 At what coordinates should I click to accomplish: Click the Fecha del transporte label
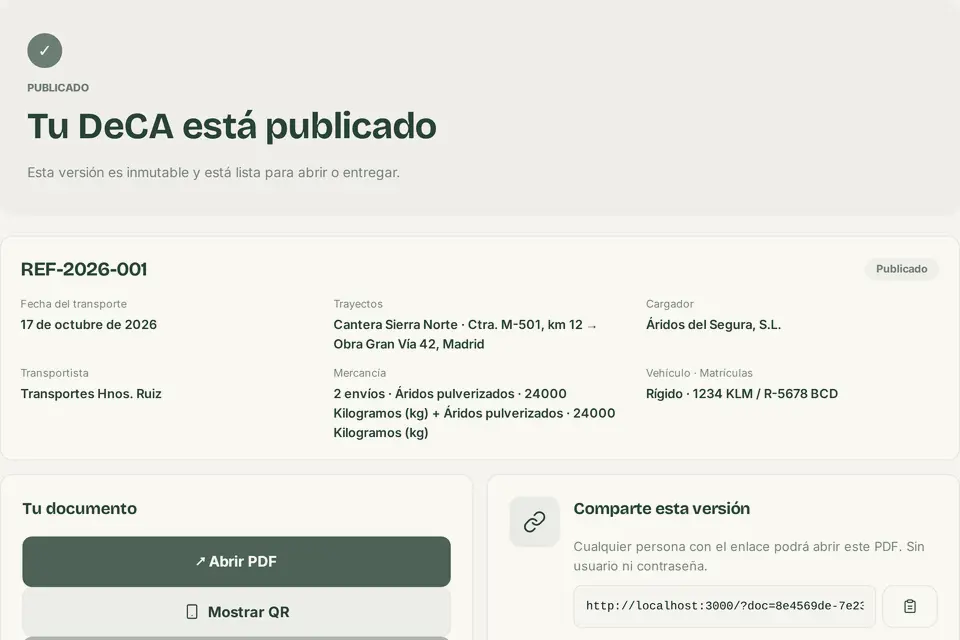pos(73,304)
